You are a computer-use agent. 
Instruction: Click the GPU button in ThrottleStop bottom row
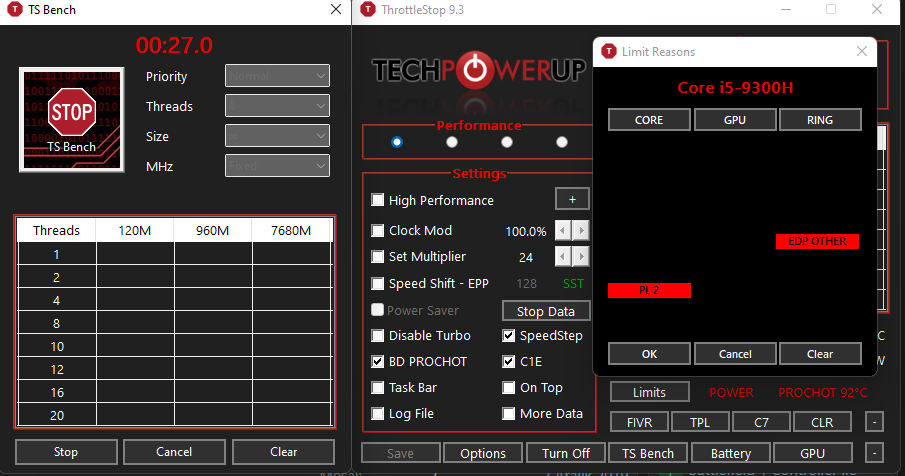click(813, 453)
